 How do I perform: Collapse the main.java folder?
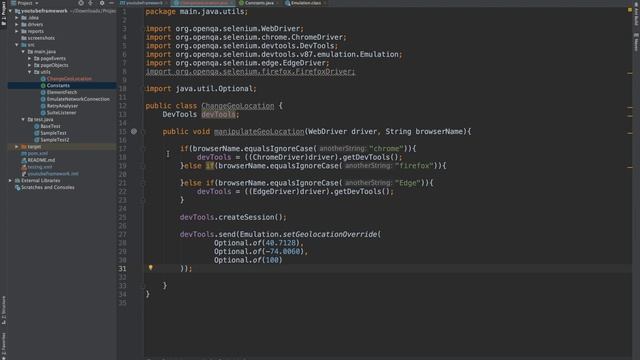pyautogui.click(x=23, y=52)
